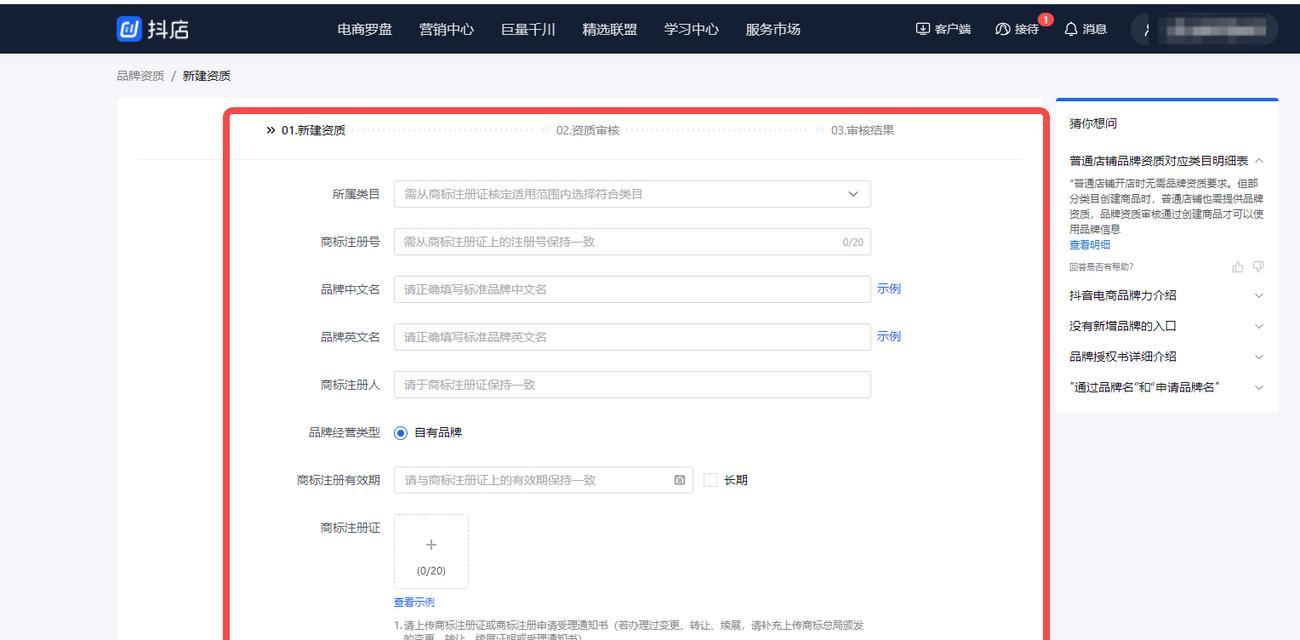Viewport: 1300px width, 640px height.
Task: Open the 客户端 download icon
Action: pos(921,29)
